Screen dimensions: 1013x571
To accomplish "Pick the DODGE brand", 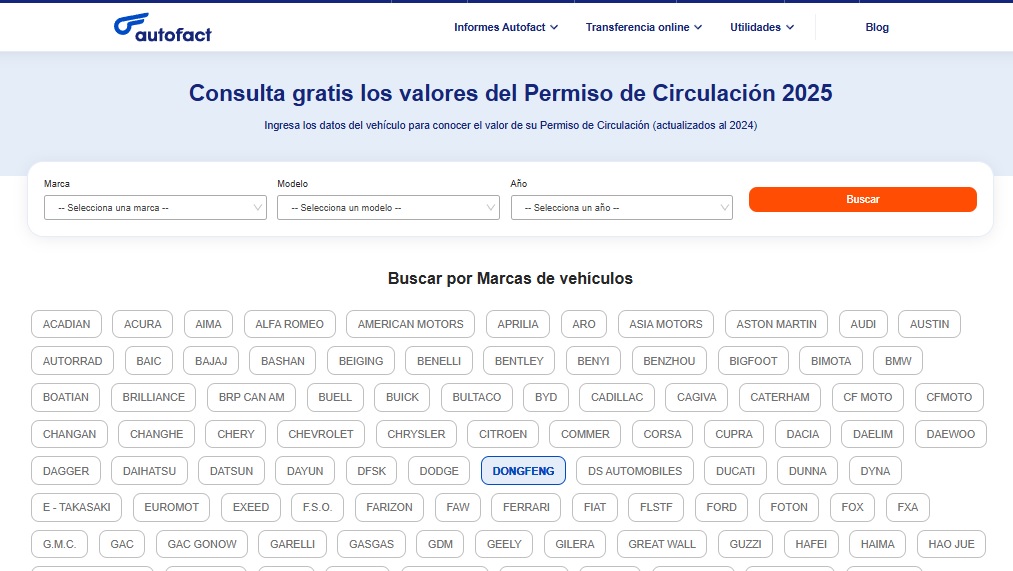I will click(439, 471).
